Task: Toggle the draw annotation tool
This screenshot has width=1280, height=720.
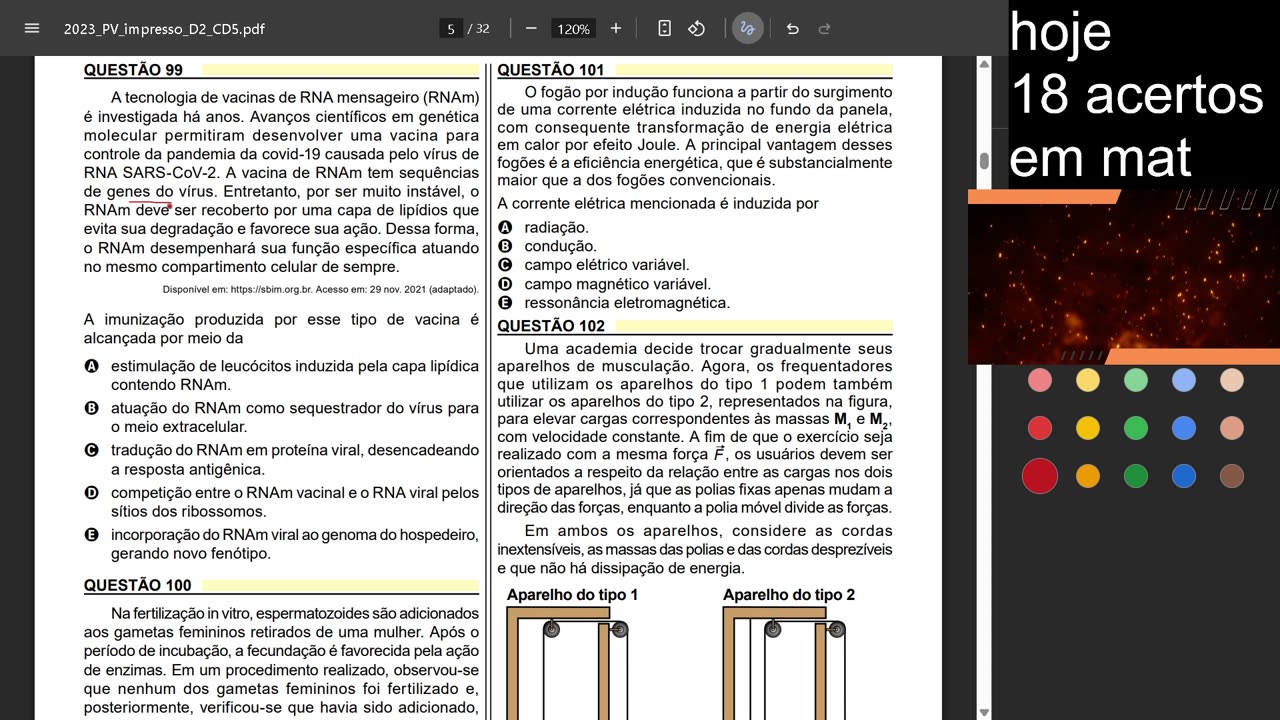Action: pos(746,28)
